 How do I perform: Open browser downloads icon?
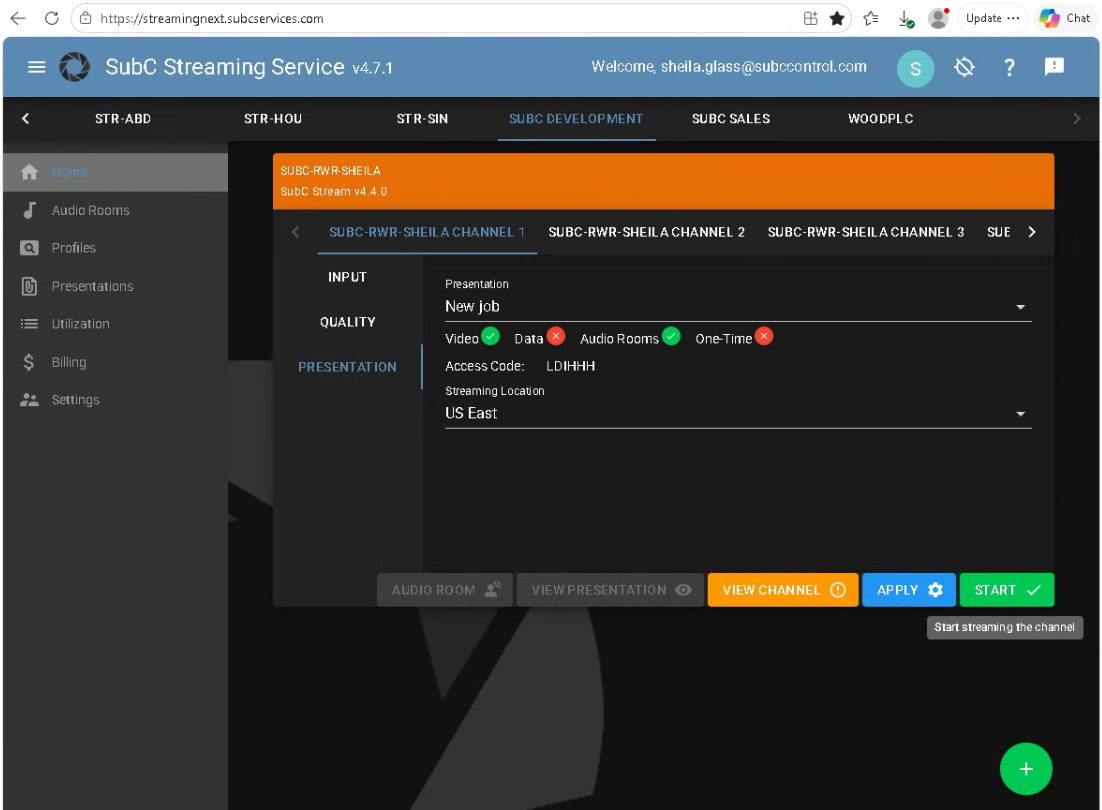906,19
